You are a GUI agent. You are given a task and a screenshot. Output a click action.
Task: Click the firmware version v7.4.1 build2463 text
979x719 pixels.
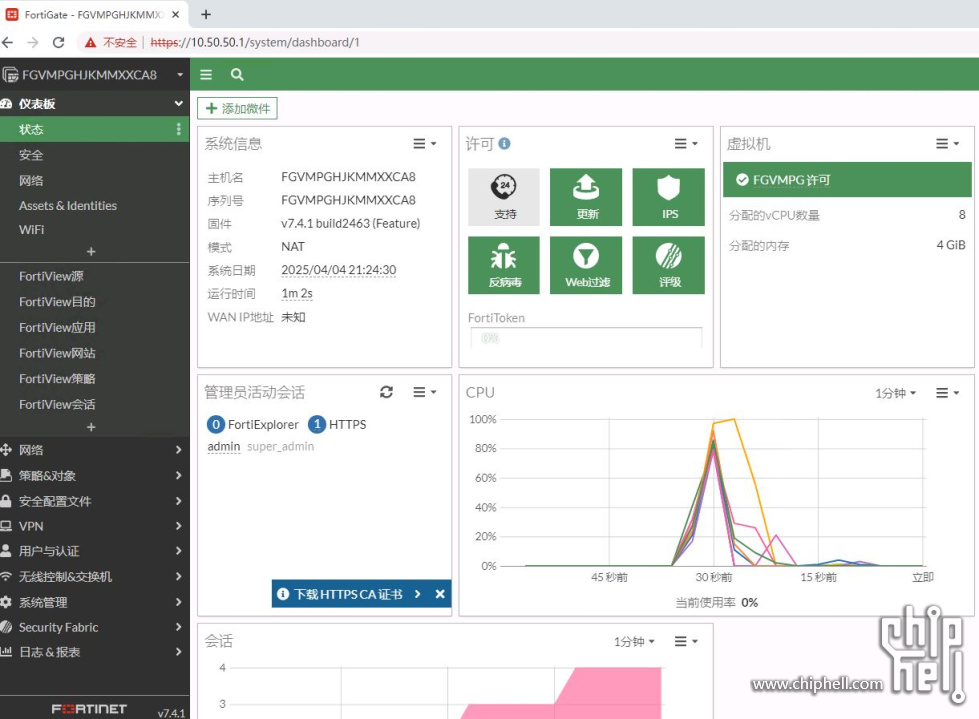(350, 223)
